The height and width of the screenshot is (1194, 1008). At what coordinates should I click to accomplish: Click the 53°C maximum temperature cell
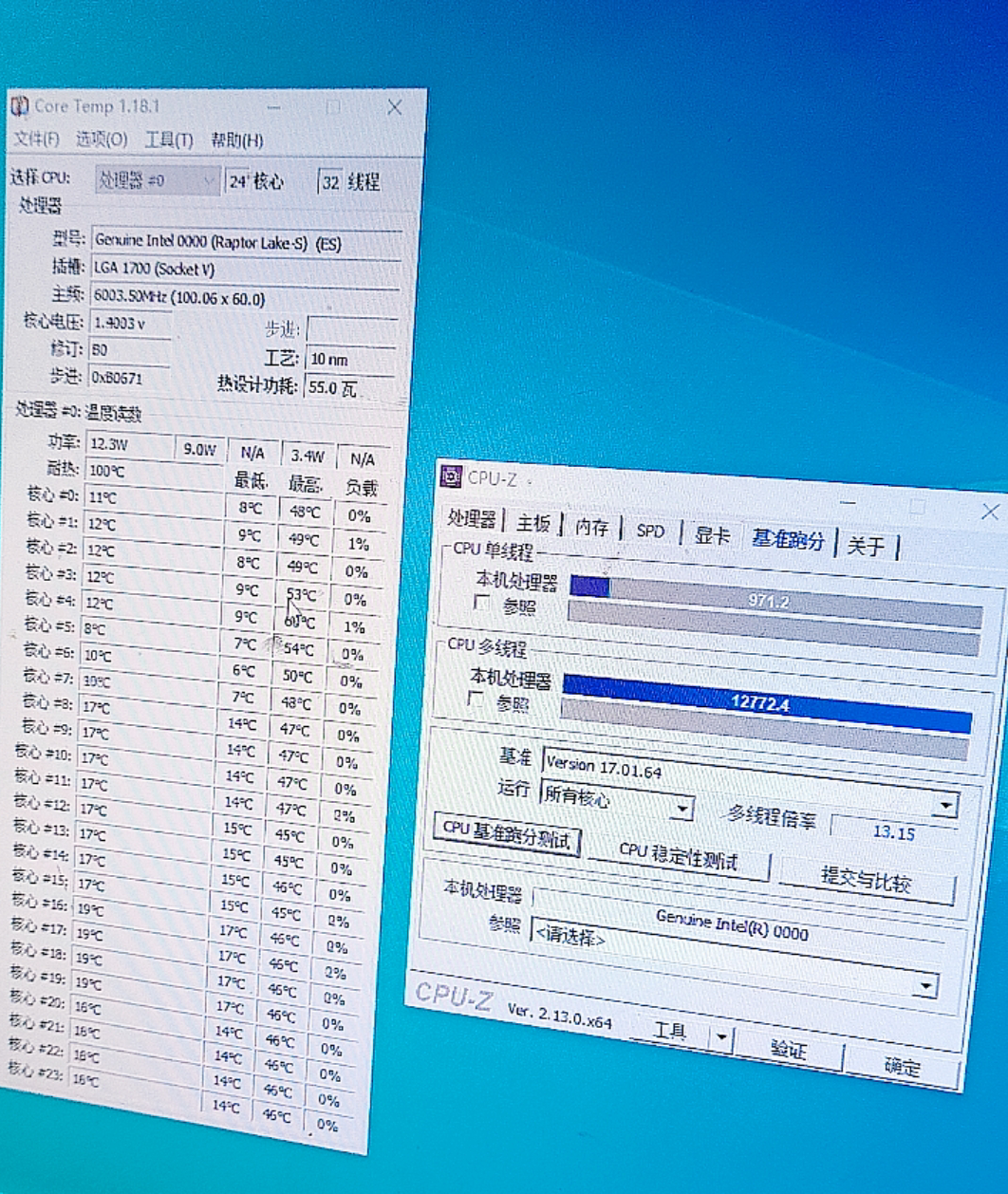point(300,595)
